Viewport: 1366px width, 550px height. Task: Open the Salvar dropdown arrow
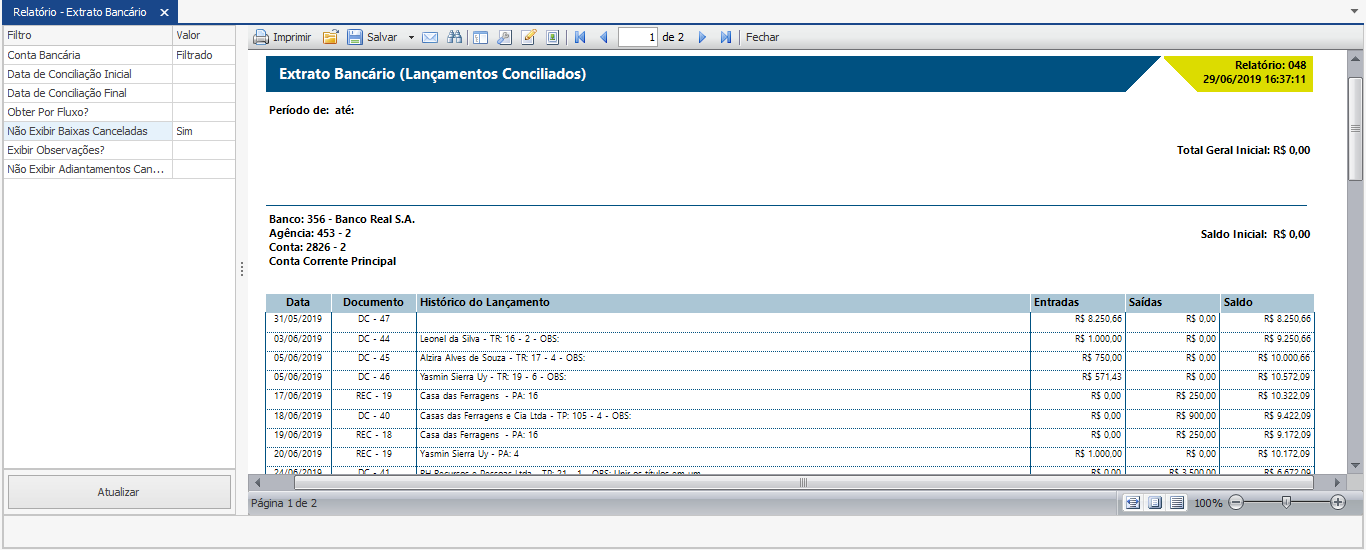[x=411, y=38]
